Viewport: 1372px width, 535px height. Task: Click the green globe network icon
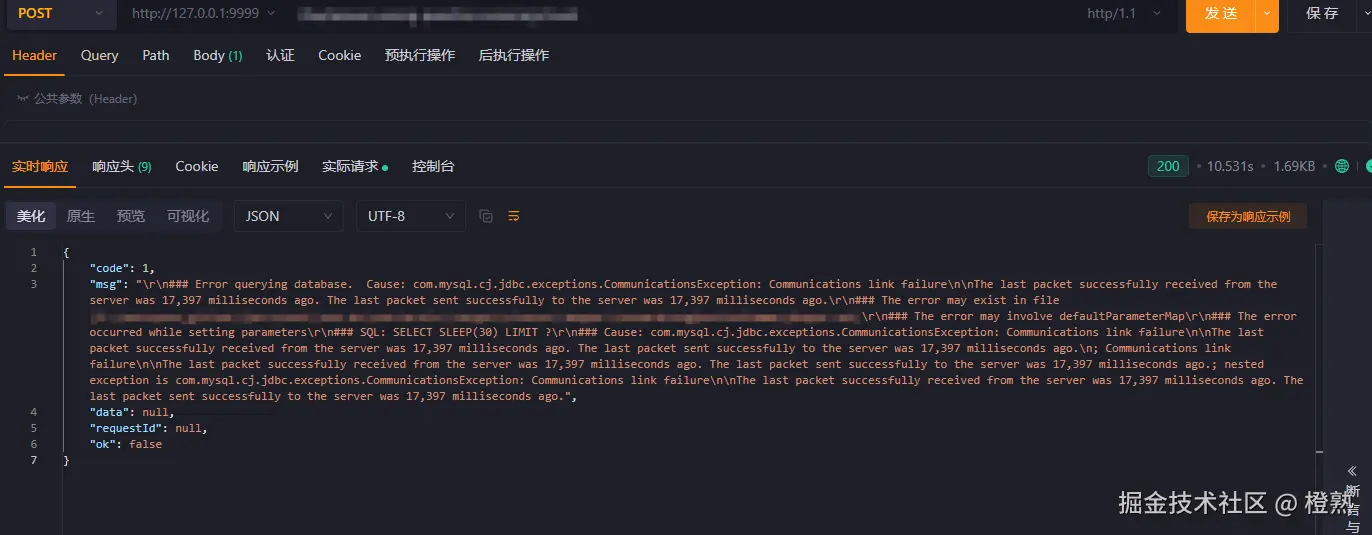pyautogui.click(x=1342, y=166)
